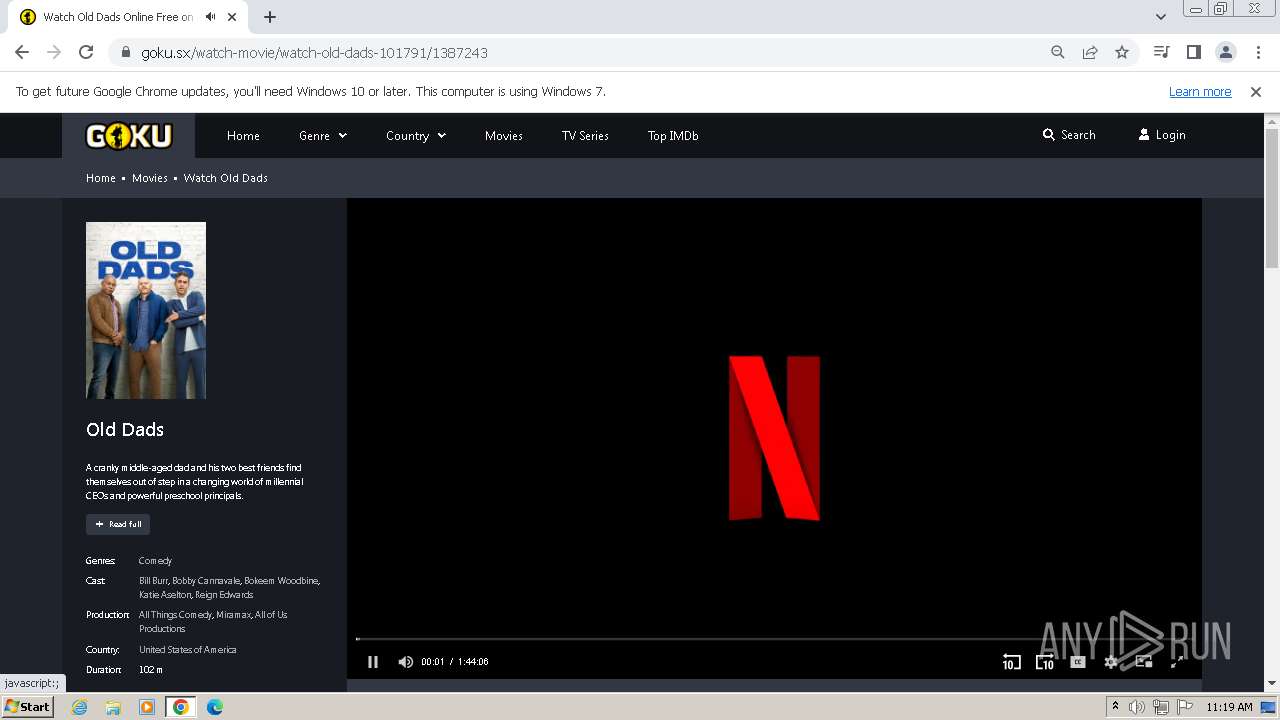Click Home breadcrumb link
The height and width of the screenshot is (720, 1280).
click(101, 178)
